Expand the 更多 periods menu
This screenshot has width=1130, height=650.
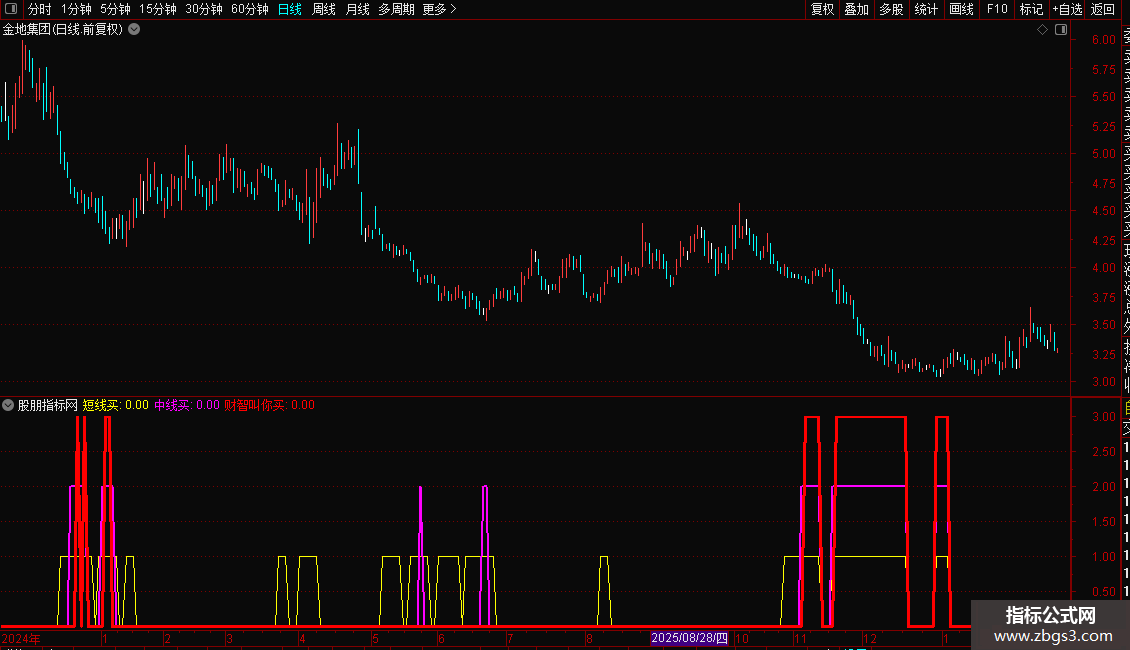point(440,9)
